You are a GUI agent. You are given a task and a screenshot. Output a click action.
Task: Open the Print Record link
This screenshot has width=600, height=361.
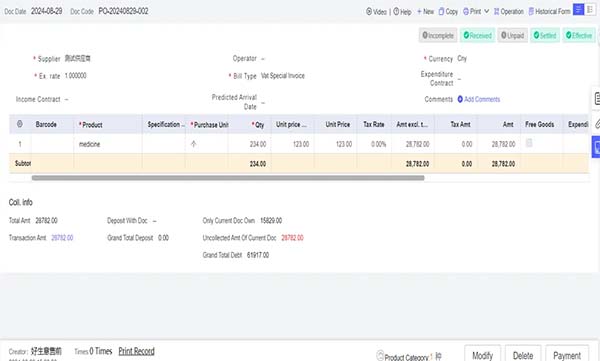point(136,351)
